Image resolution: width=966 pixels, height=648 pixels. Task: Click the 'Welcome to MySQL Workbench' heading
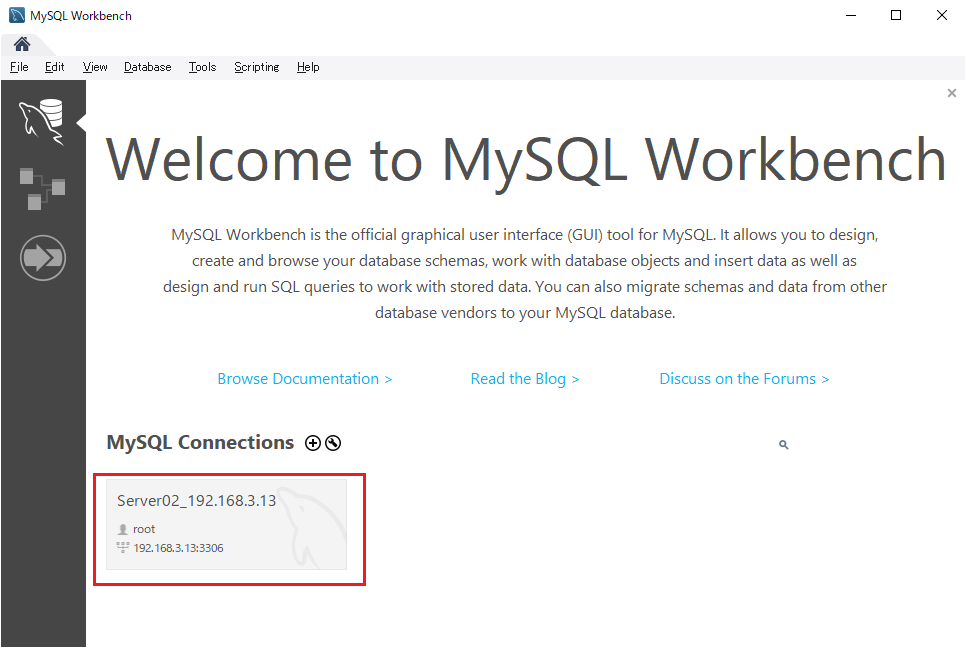(526, 160)
